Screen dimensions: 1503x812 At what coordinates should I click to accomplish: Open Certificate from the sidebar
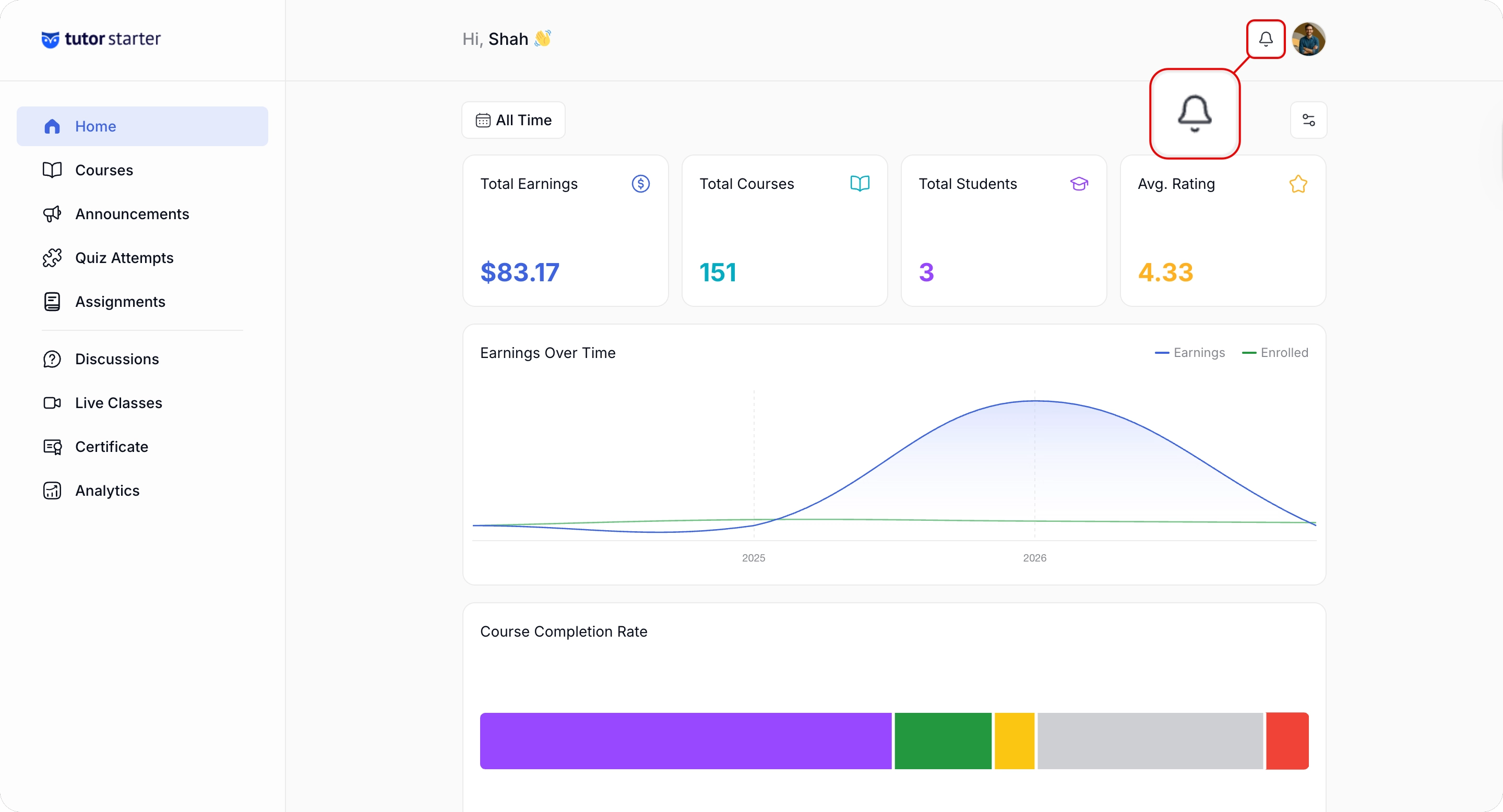pos(142,447)
